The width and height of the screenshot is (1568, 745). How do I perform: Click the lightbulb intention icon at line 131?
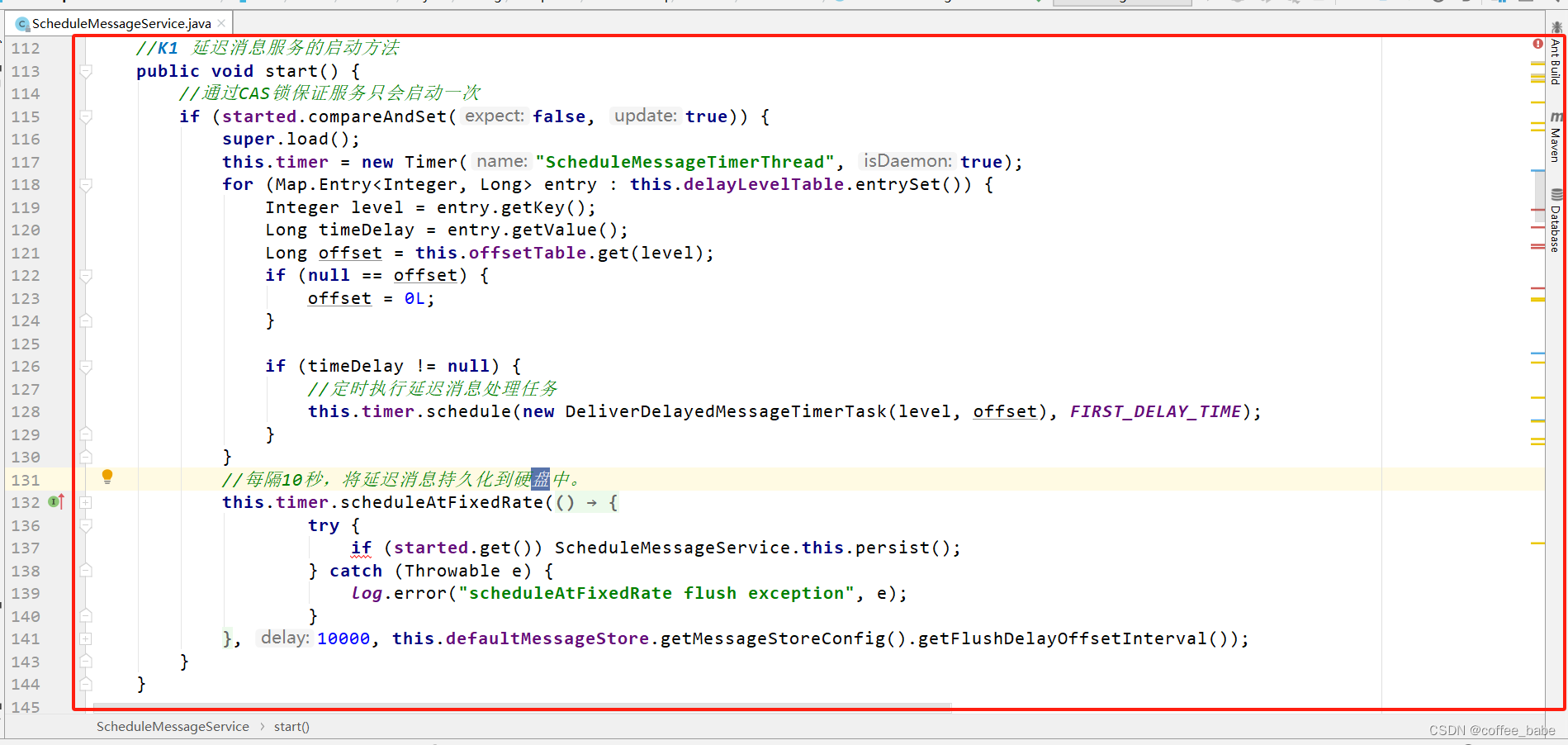pyautogui.click(x=107, y=477)
